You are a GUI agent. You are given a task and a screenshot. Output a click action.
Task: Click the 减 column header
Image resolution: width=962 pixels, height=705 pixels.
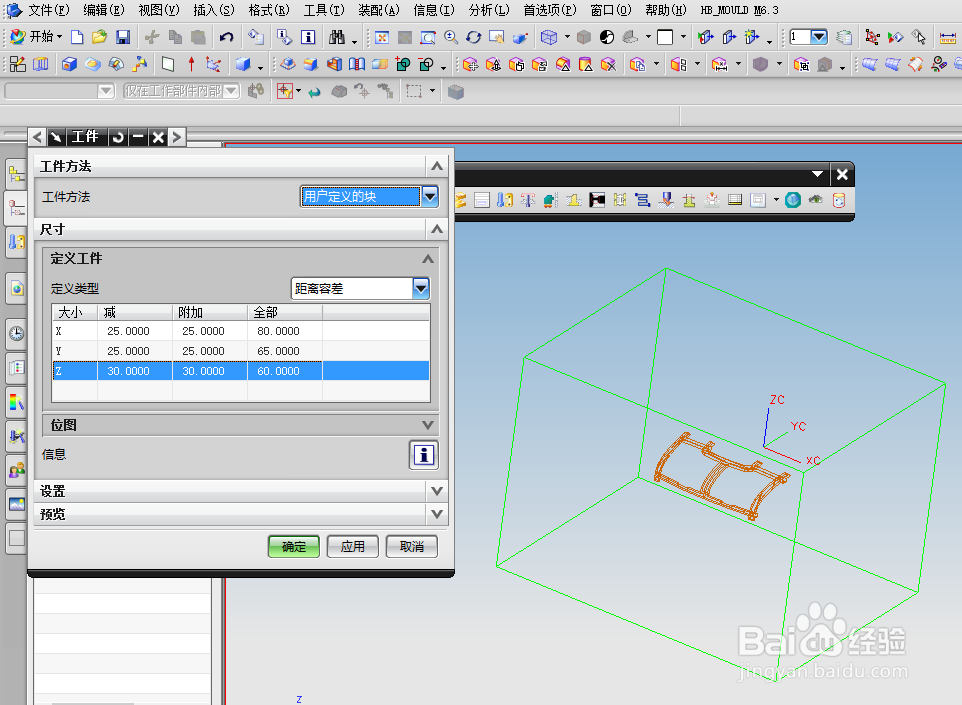coord(134,312)
